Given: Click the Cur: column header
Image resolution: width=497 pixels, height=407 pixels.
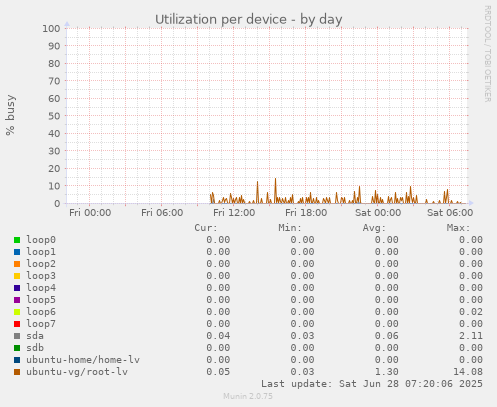Looking at the screenshot, I should 206,228.
